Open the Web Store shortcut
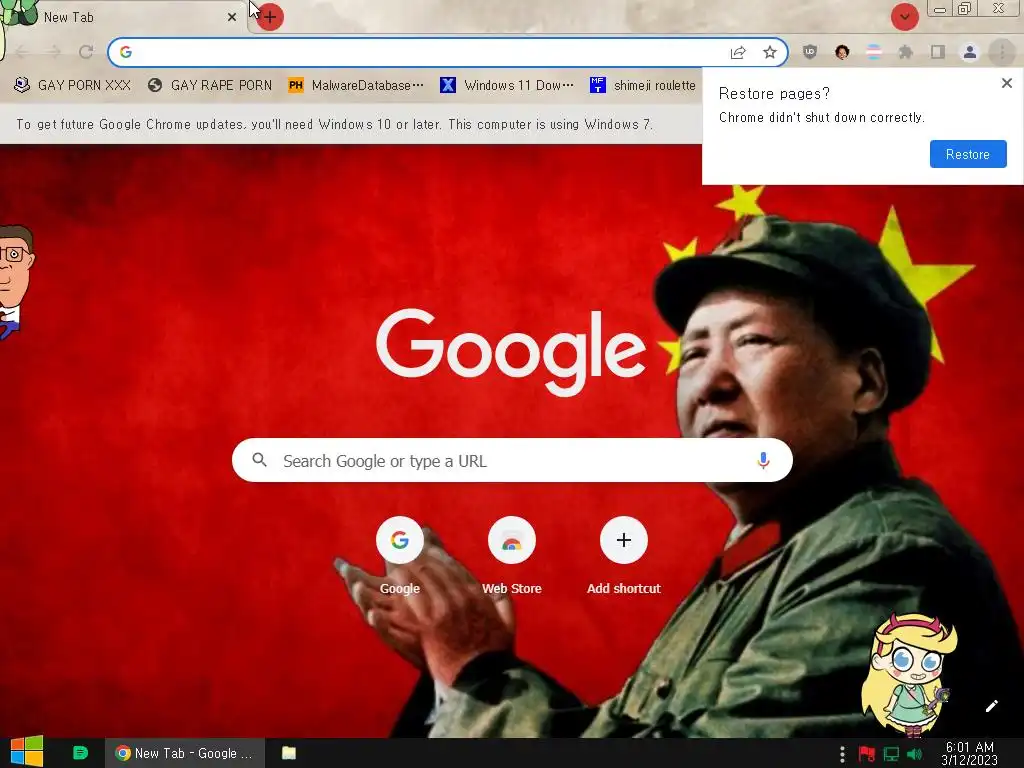Image resolution: width=1024 pixels, height=768 pixels. coord(512,556)
